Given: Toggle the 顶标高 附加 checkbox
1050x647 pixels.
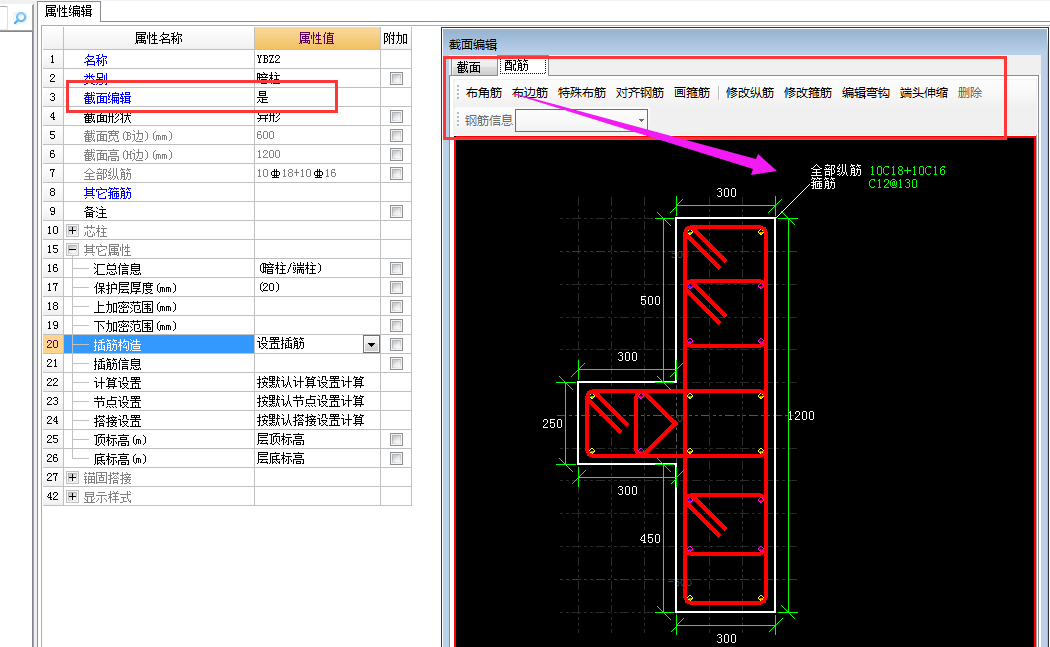Looking at the screenshot, I should point(396,439).
